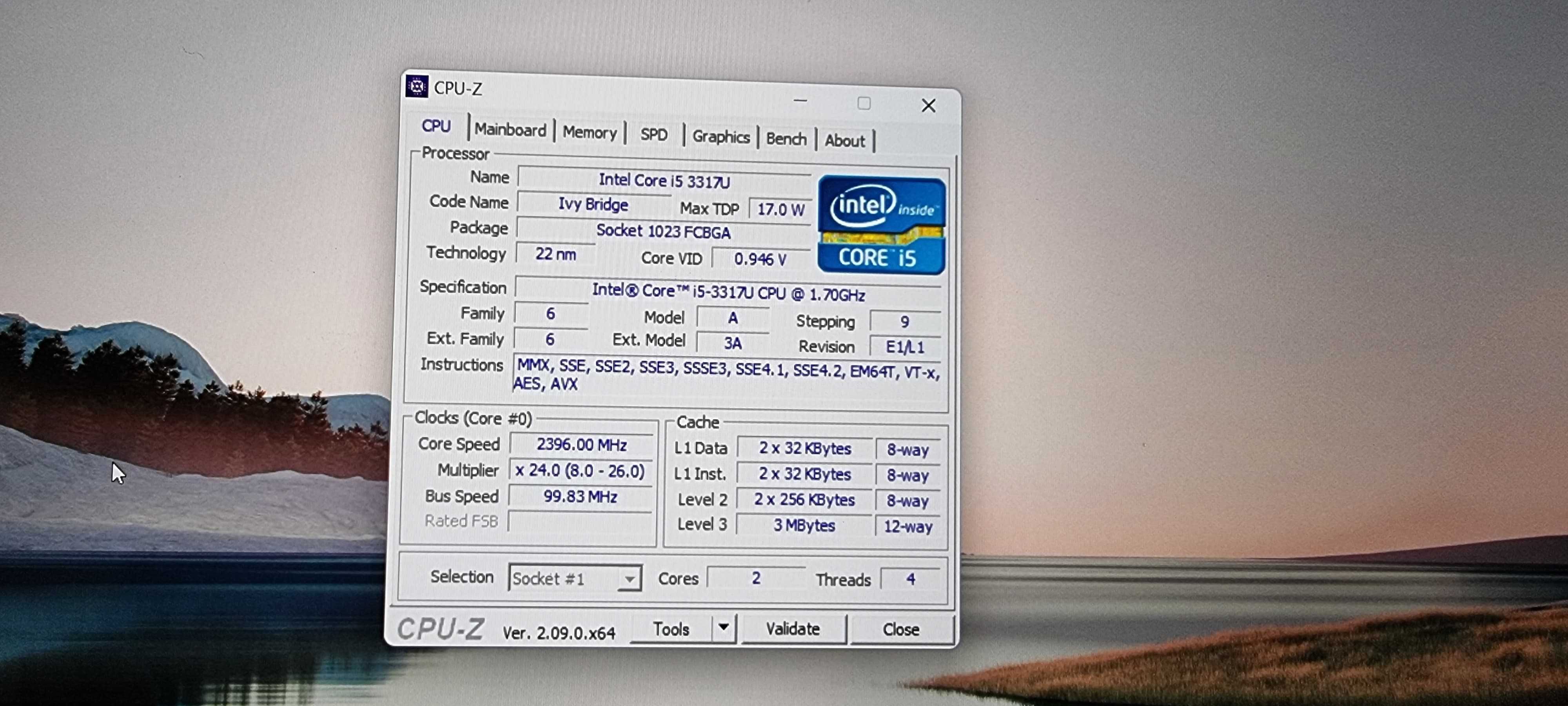Click the Intel Core i5 logo badge
This screenshot has height=706, width=1568.
pos(881,224)
